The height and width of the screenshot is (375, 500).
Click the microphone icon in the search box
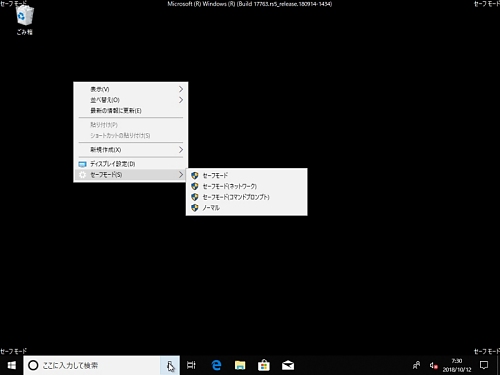[x=170, y=365]
